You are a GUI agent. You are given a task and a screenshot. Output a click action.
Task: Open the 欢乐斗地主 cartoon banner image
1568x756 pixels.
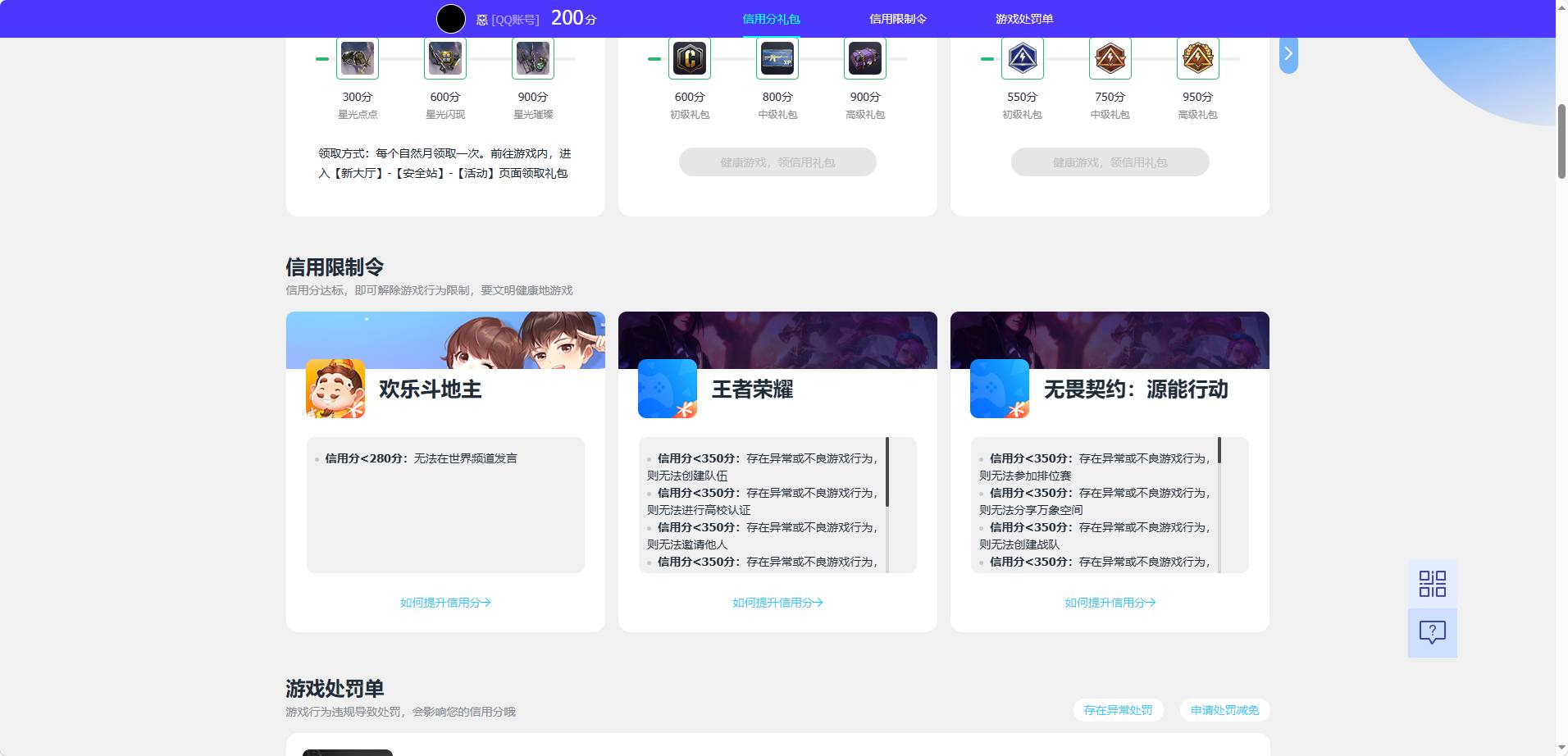click(x=445, y=340)
